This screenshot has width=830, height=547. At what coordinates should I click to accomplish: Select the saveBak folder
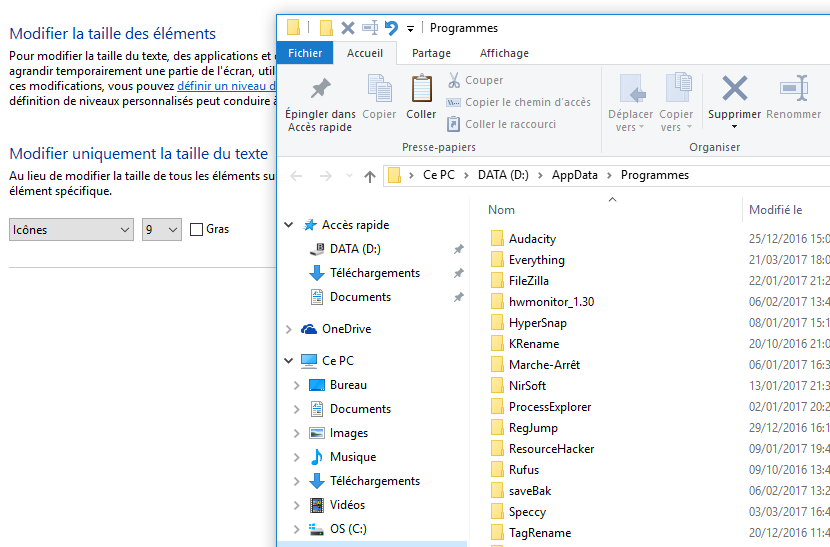[530, 491]
